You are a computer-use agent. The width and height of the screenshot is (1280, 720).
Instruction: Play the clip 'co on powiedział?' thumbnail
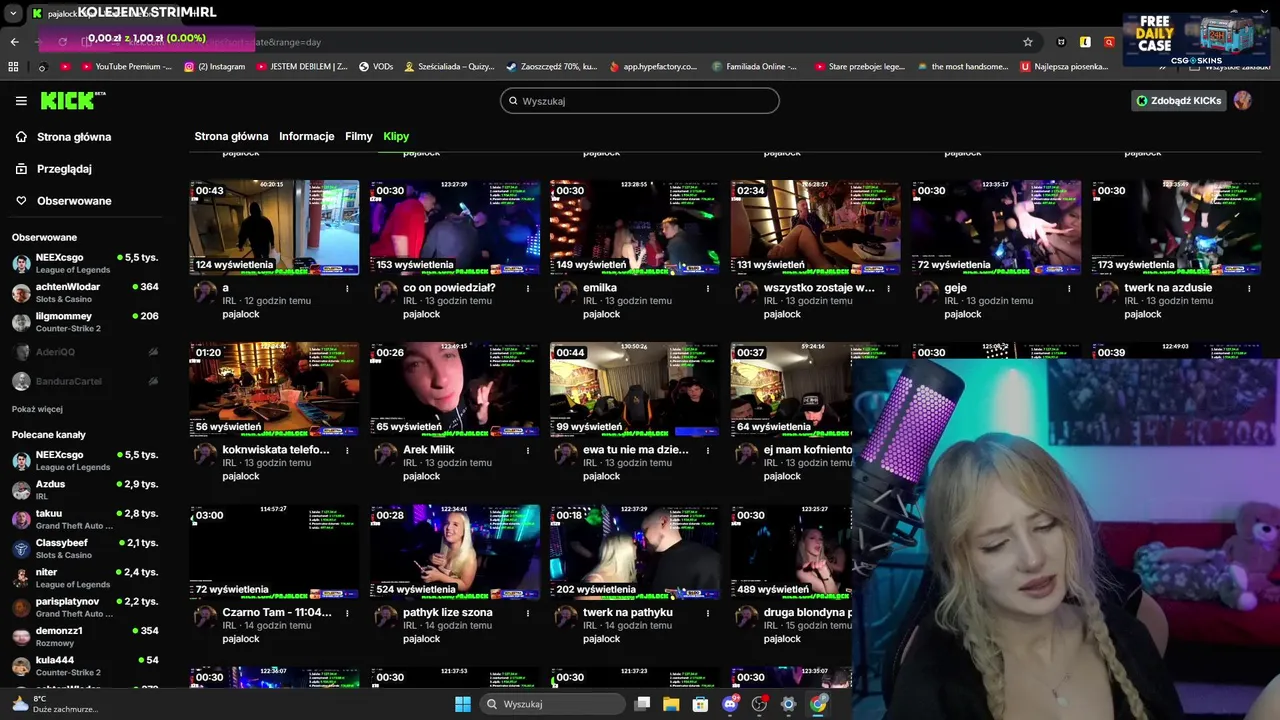[455, 227]
